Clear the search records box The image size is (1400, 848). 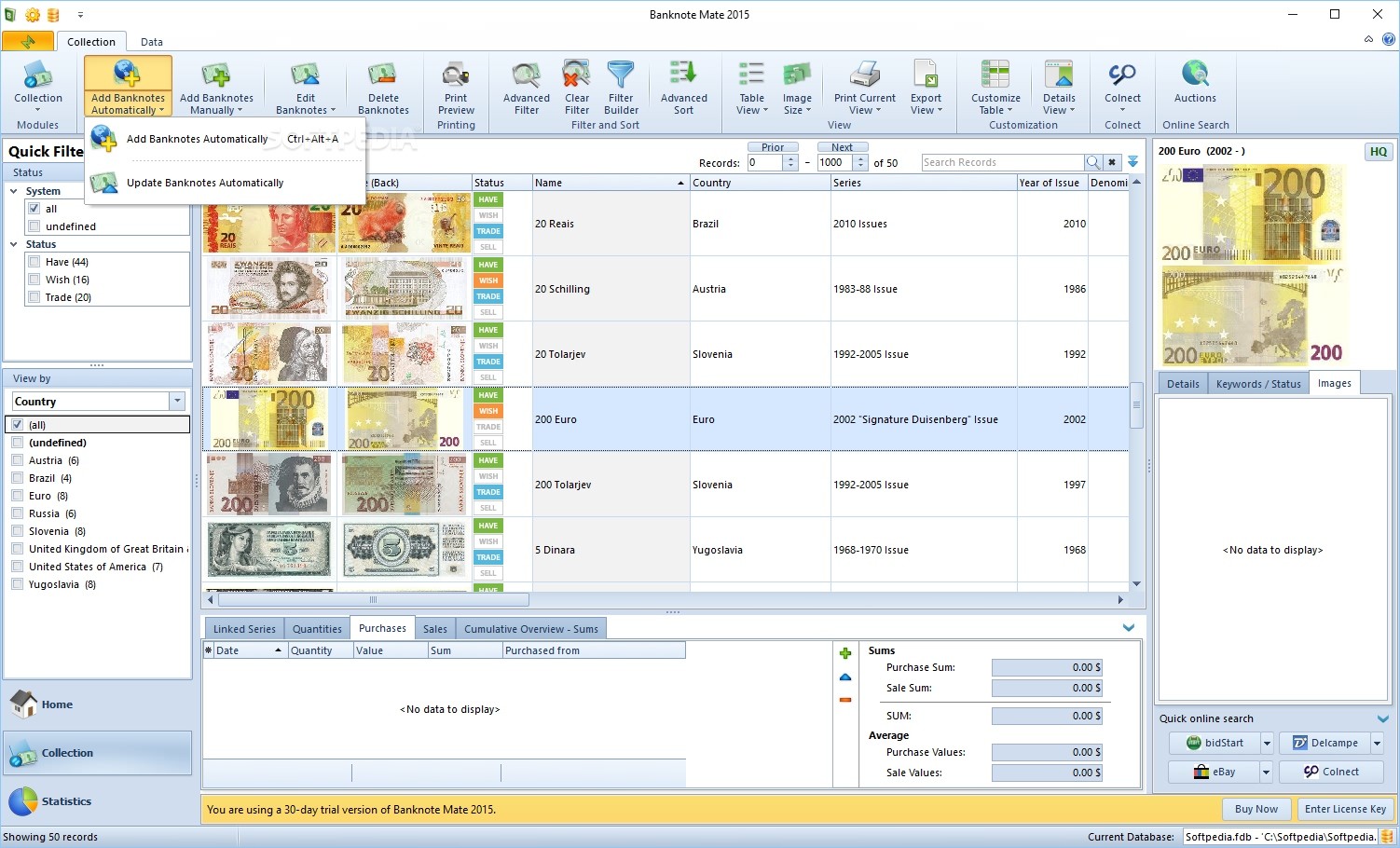coord(1112,162)
